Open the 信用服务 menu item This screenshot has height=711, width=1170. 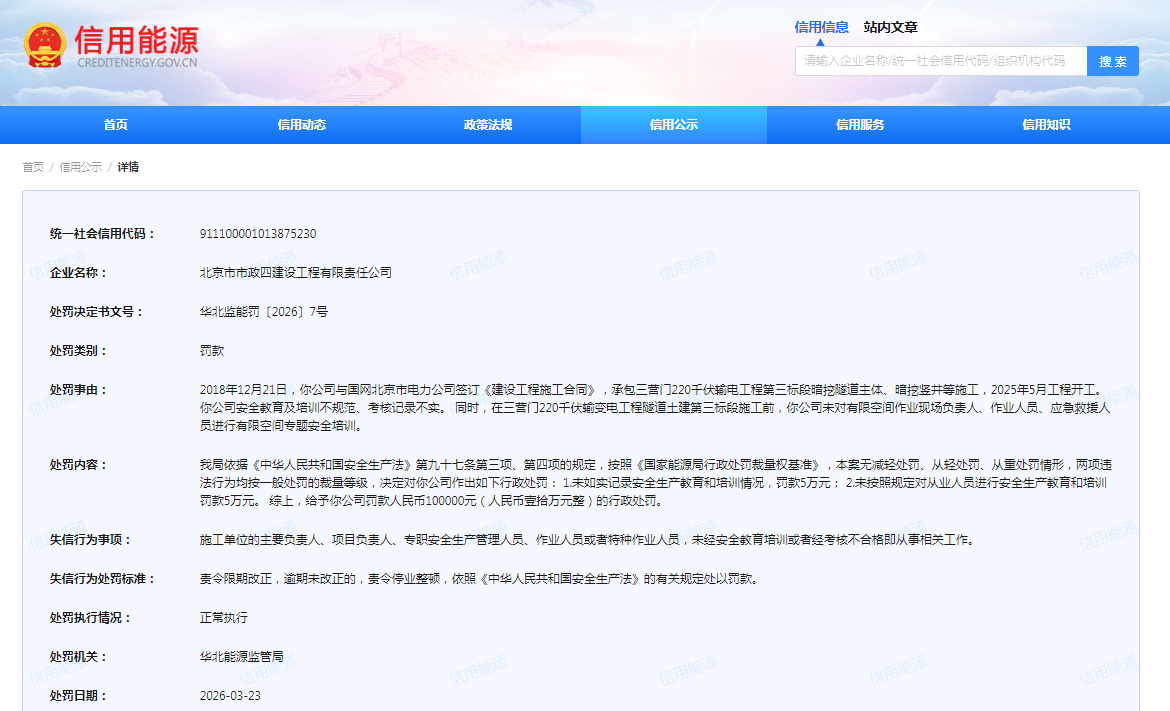[x=860, y=125]
